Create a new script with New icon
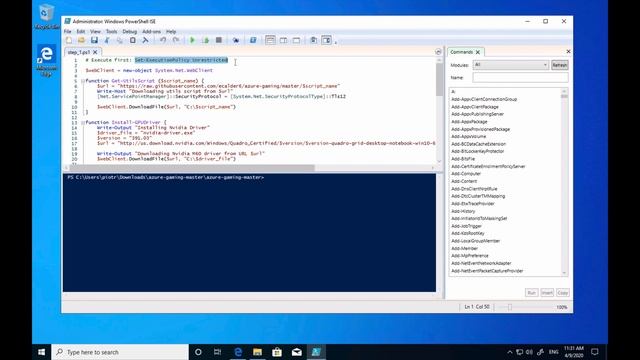Image resolution: width=640 pixels, height=360 pixels. coord(69,40)
